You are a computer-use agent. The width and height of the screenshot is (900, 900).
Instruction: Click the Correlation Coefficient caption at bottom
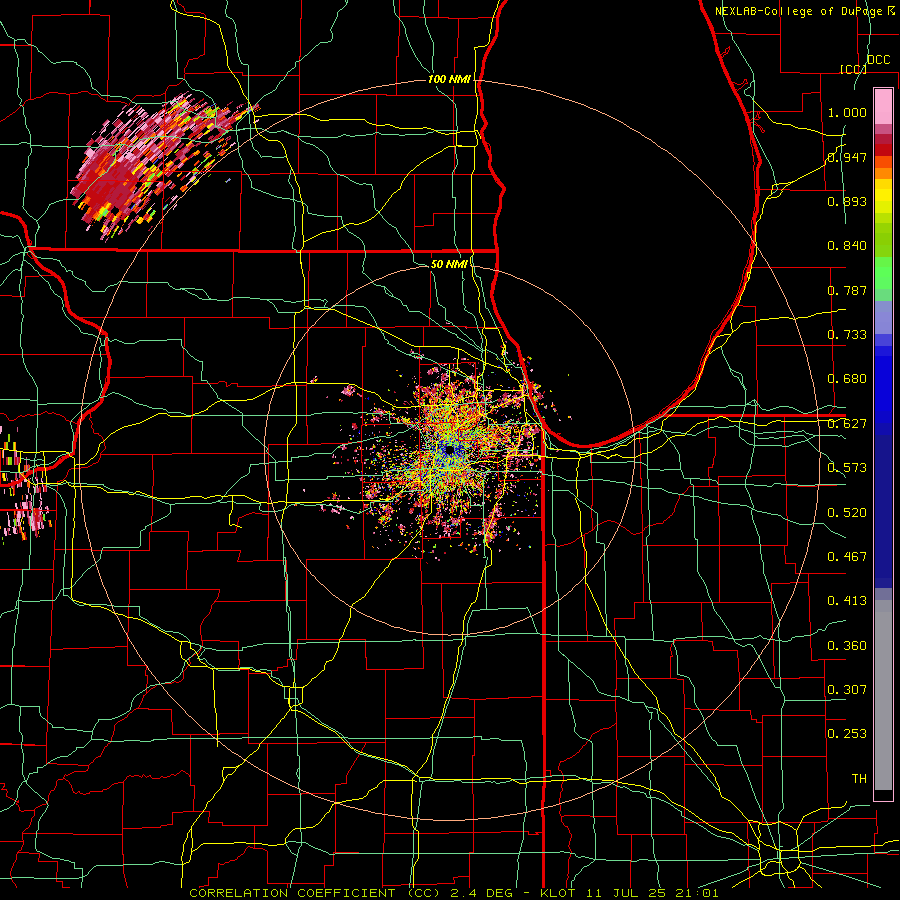click(453, 893)
